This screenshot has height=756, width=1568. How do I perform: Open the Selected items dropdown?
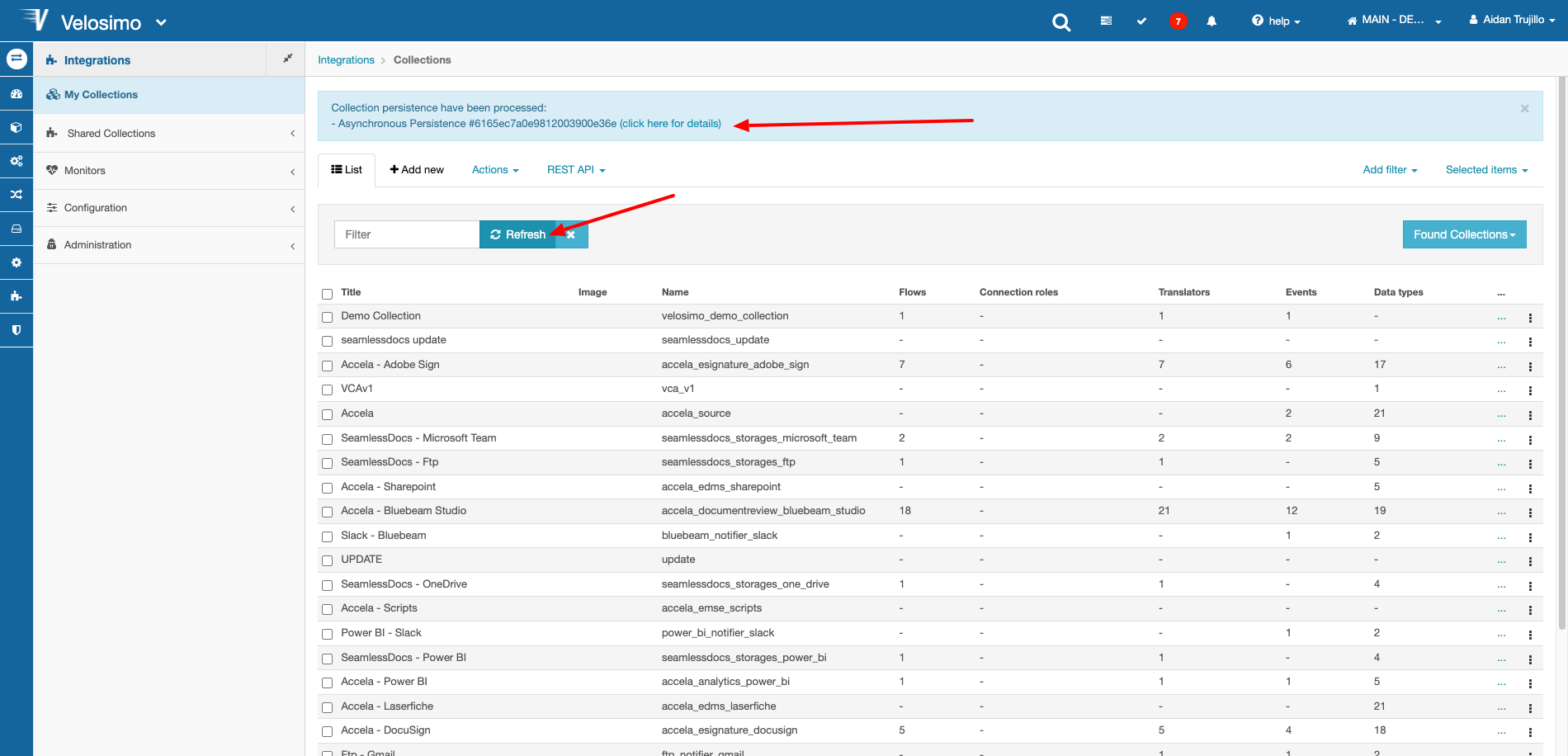click(1486, 170)
